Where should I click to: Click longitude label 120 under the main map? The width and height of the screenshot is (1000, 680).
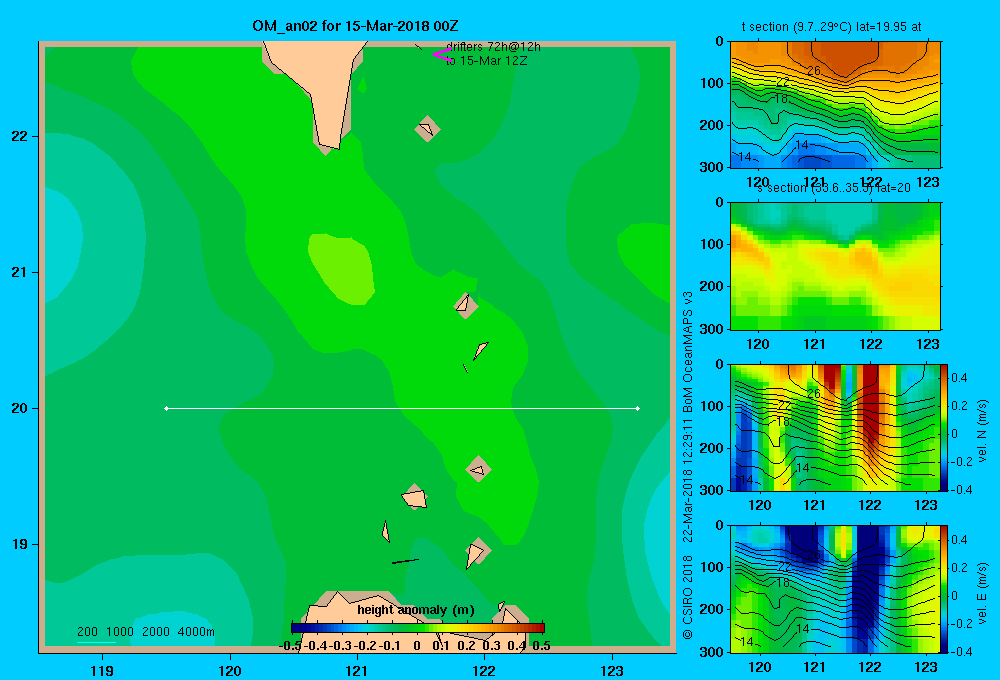[x=230, y=670]
